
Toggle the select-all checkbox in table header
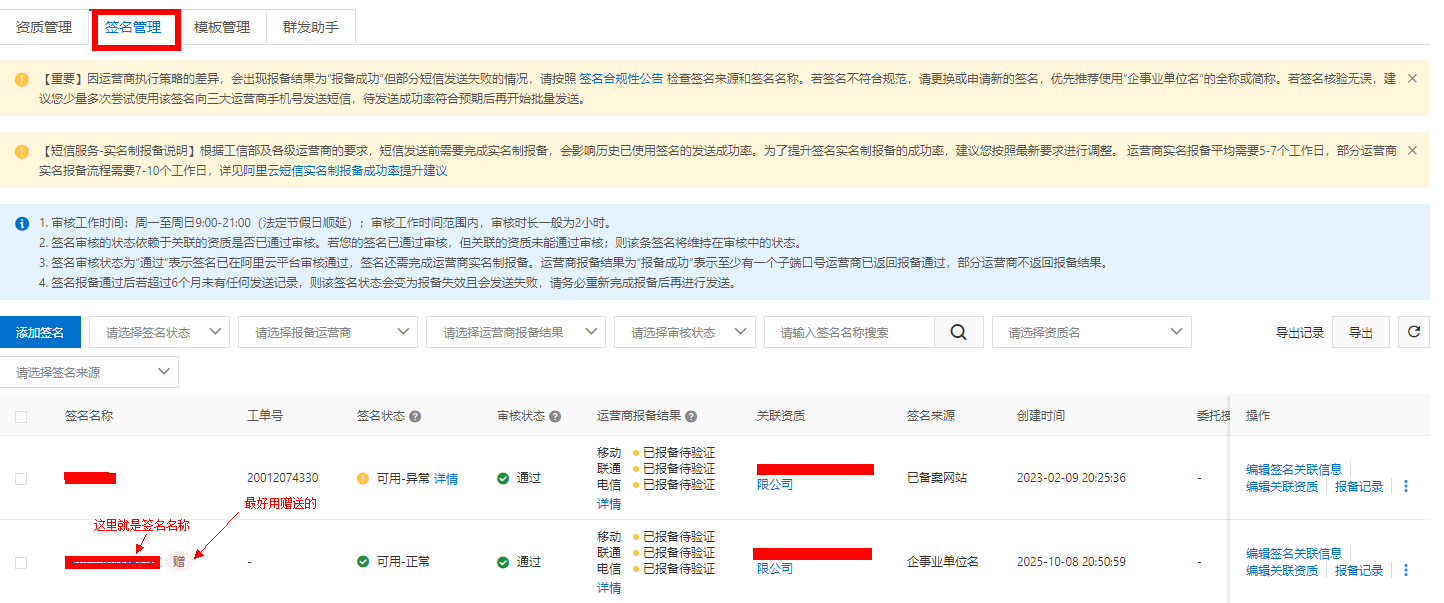pos(21,417)
